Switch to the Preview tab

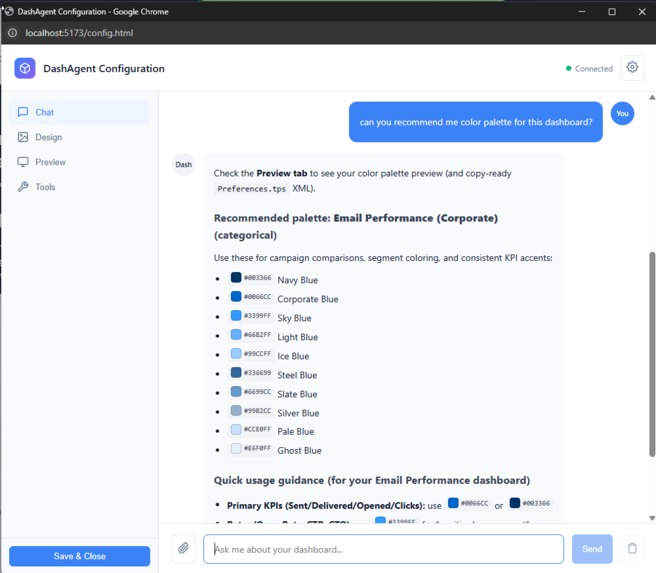(79, 162)
